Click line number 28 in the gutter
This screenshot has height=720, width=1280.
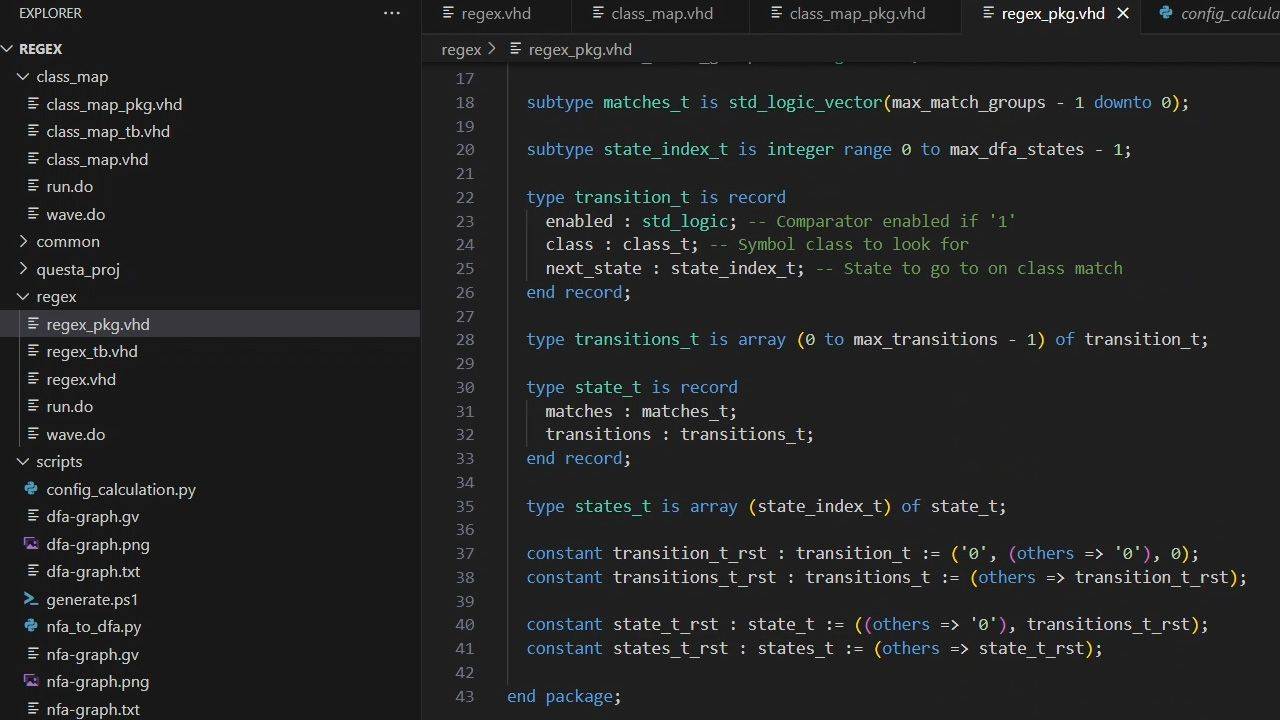point(464,339)
